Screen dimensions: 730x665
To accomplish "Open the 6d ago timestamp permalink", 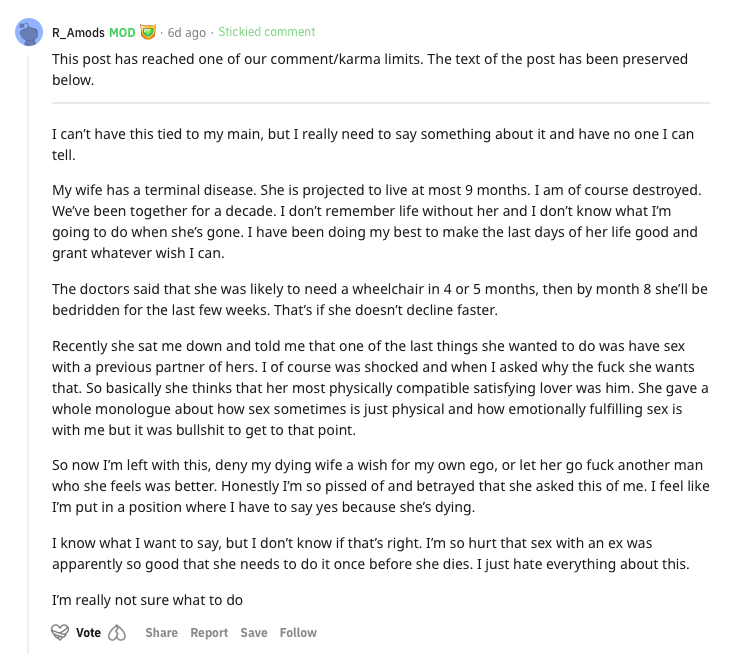I will 187,33.
